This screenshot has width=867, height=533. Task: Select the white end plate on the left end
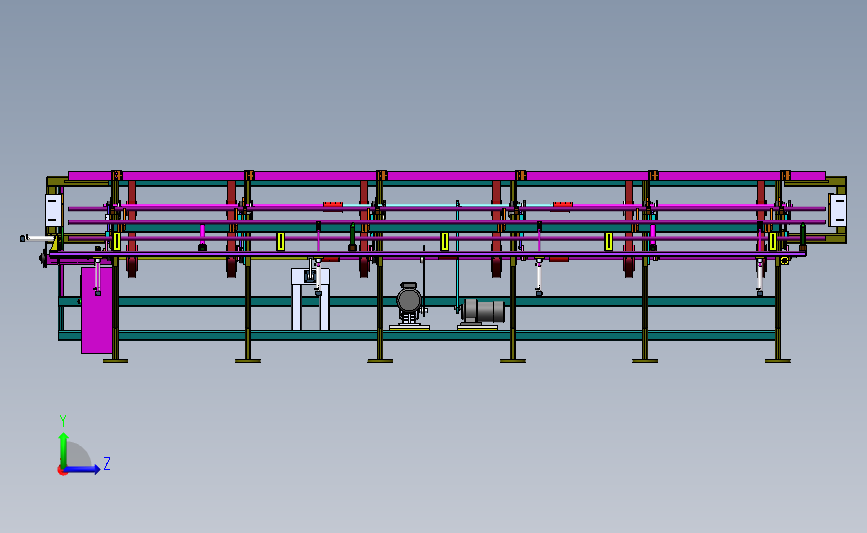(x=53, y=210)
